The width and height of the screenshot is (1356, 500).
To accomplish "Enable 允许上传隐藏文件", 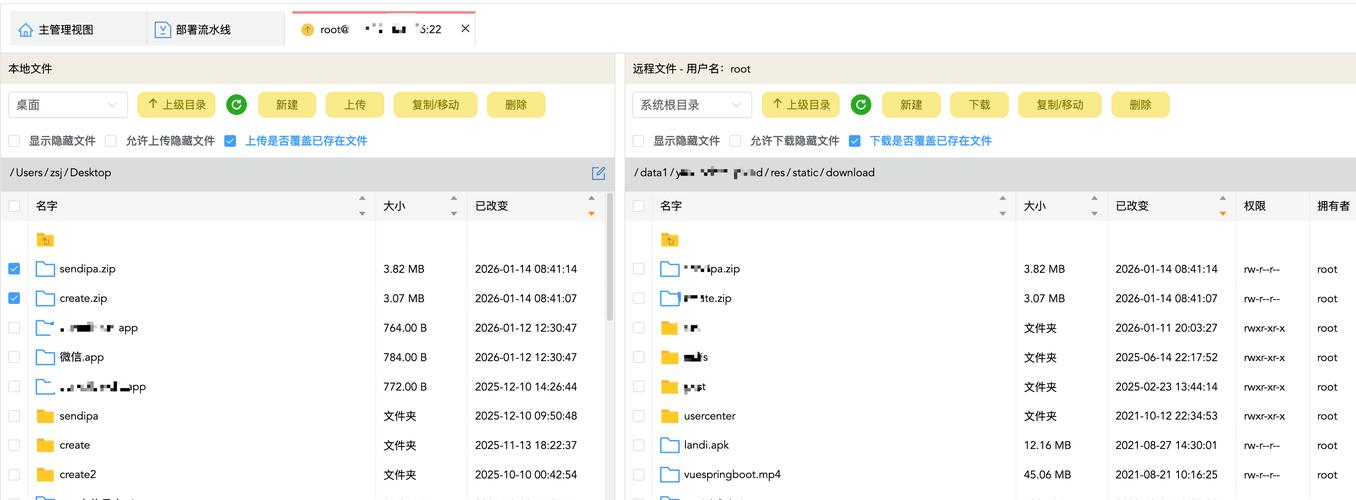I will tap(111, 141).
